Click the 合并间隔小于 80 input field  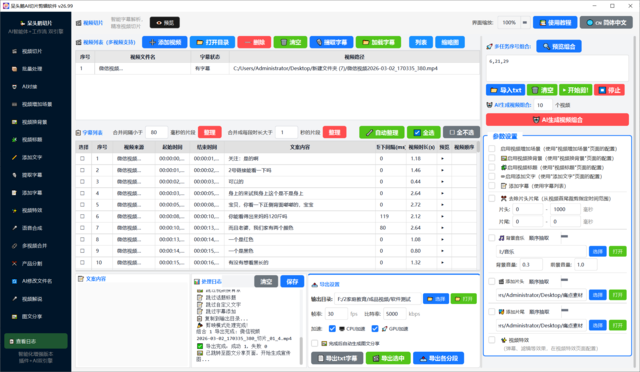pos(156,132)
